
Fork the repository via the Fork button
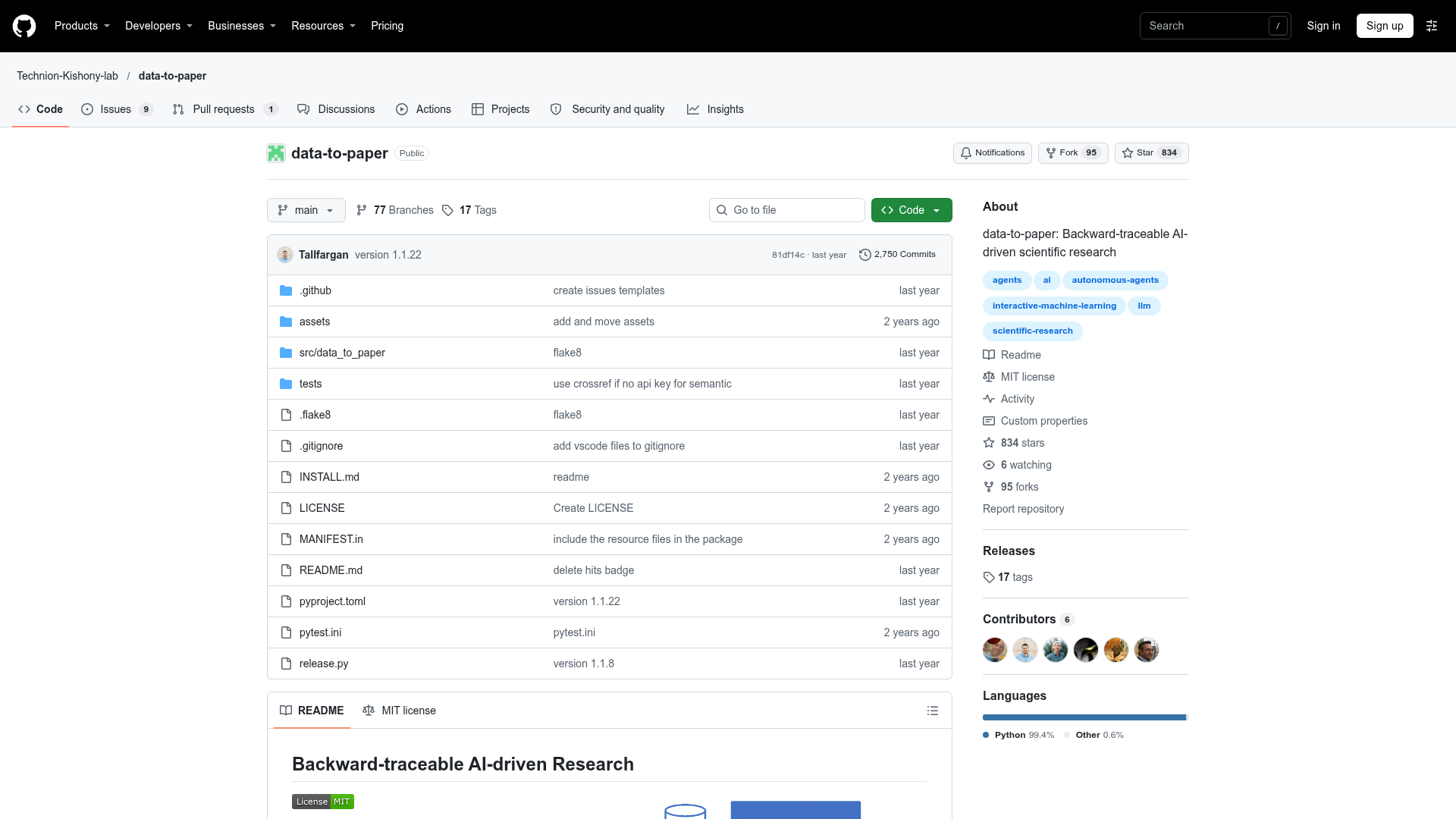pos(1073,153)
